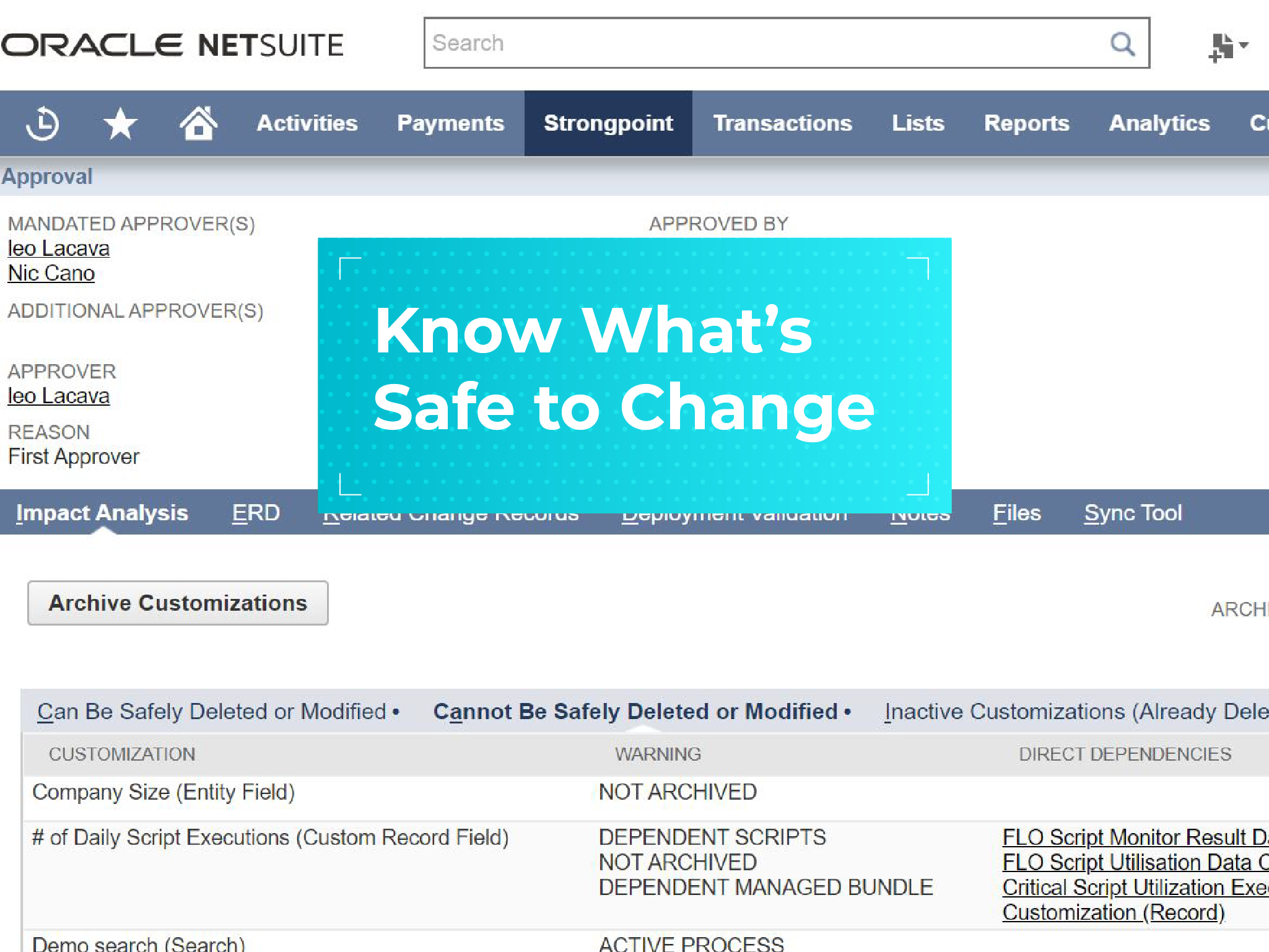The width and height of the screenshot is (1269, 952).
Task: Switch to the Deployment Validation subtab
Action: pyautogui.click(x=735, y=513)
